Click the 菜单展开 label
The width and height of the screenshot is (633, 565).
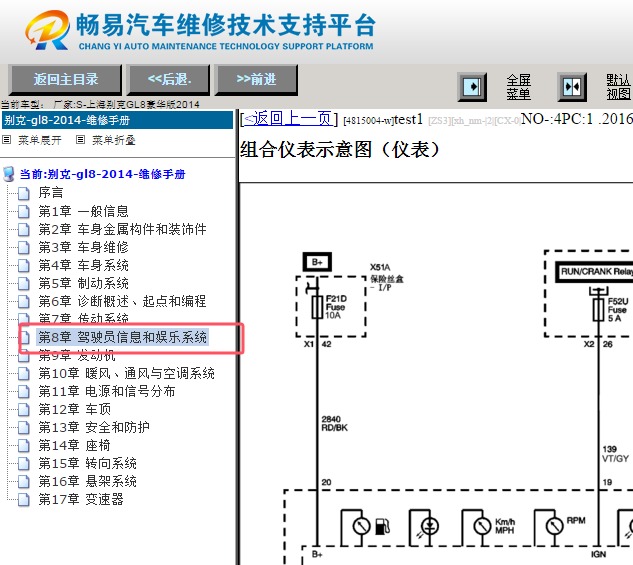coord(40,140)
